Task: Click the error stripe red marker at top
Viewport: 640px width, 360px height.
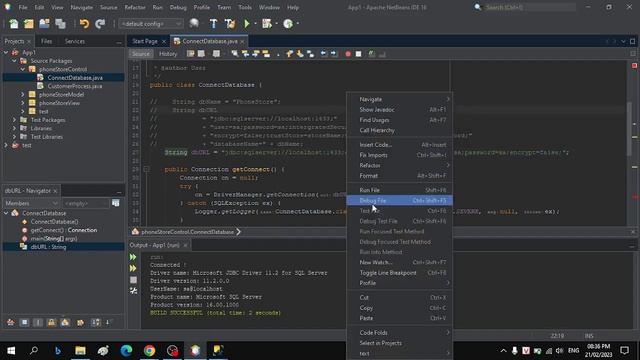Action: (x=634, y=66)
